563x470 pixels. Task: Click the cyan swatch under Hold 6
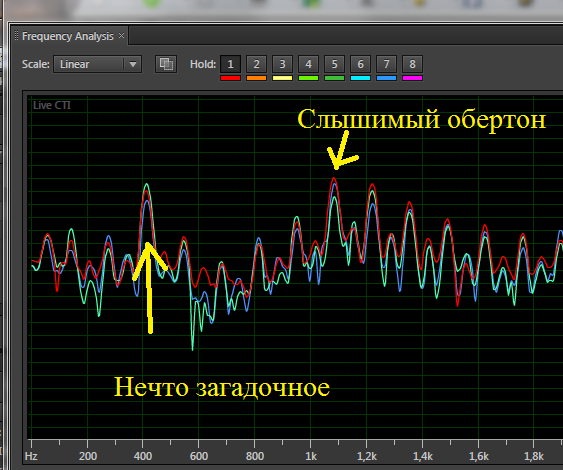click(360, 78)
